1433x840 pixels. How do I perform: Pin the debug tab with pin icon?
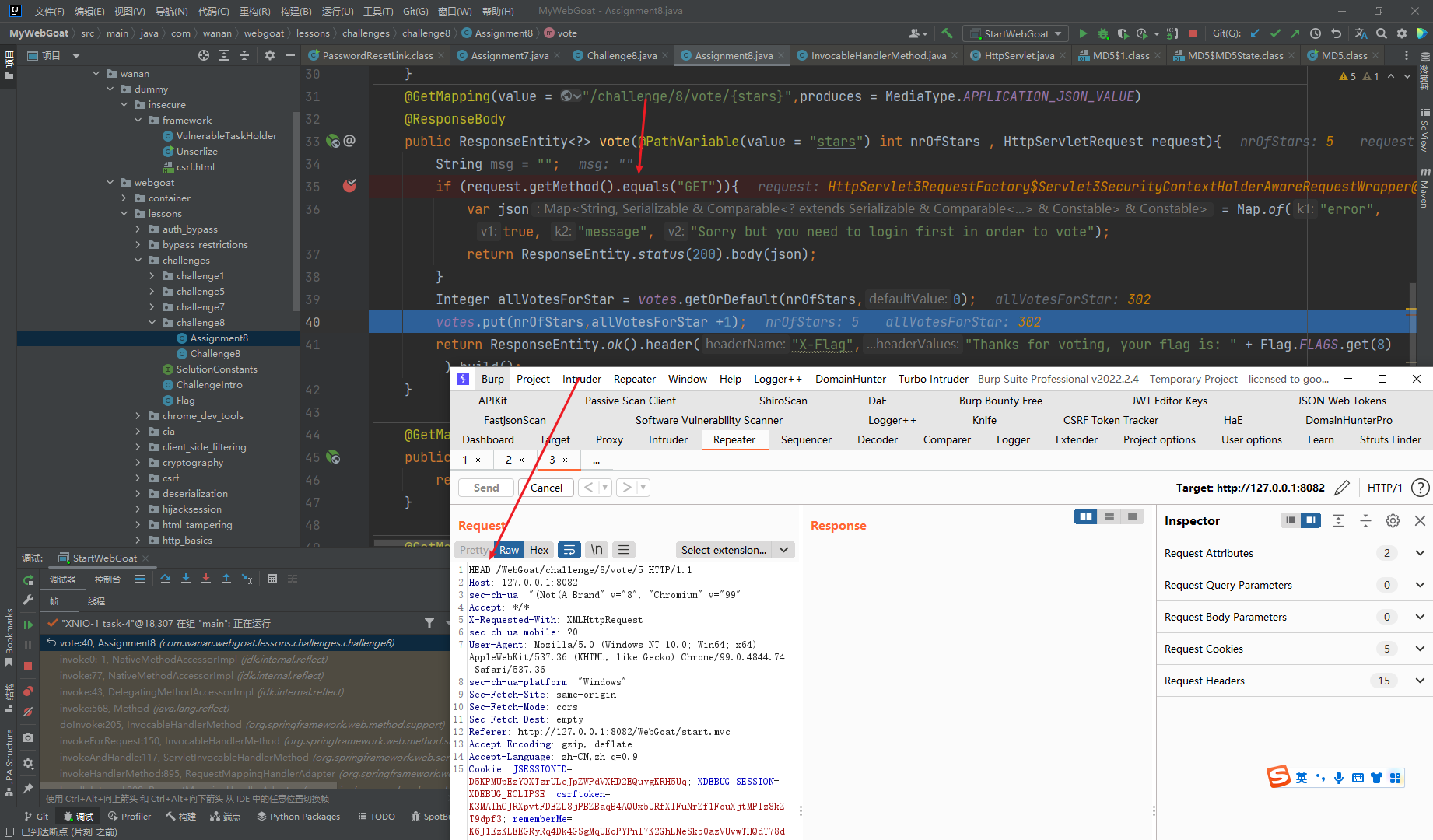[x=28, y=788]
